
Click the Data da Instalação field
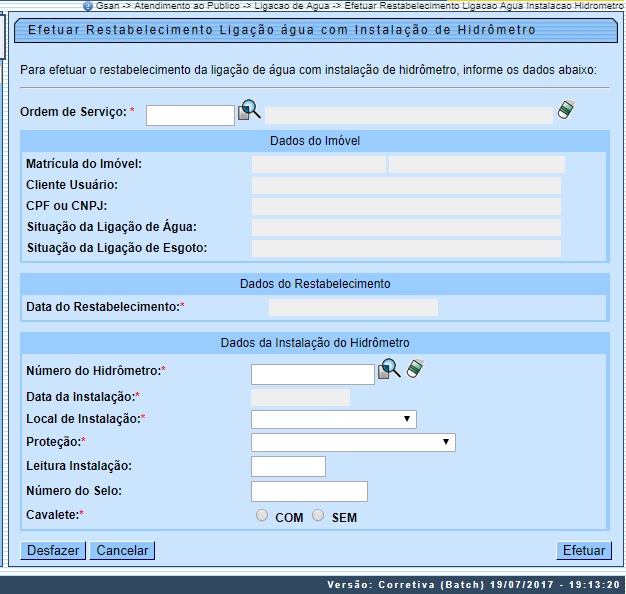[x=300, y=397]
